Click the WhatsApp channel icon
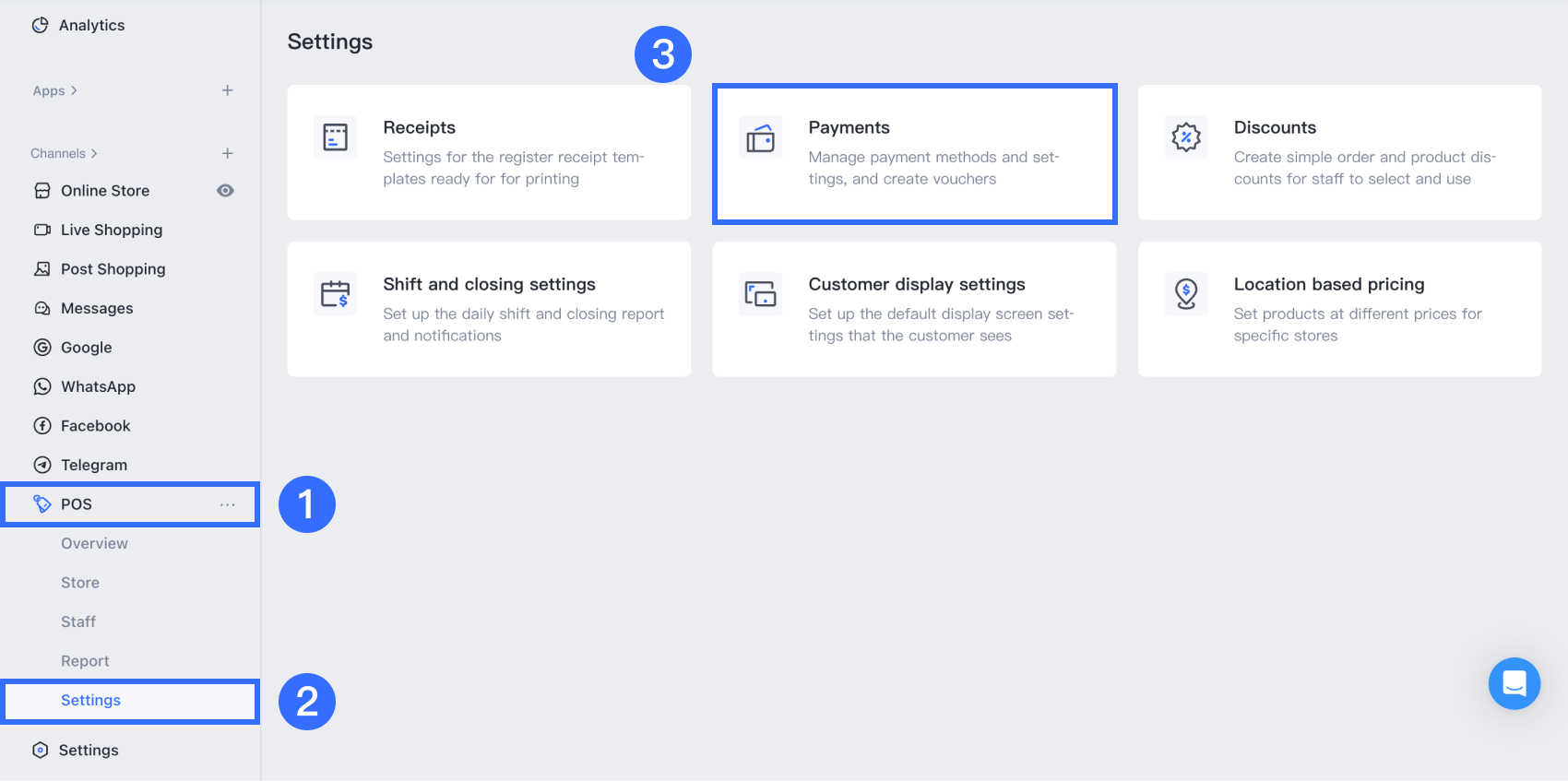Screen dimensions: 1568x781 42,386
